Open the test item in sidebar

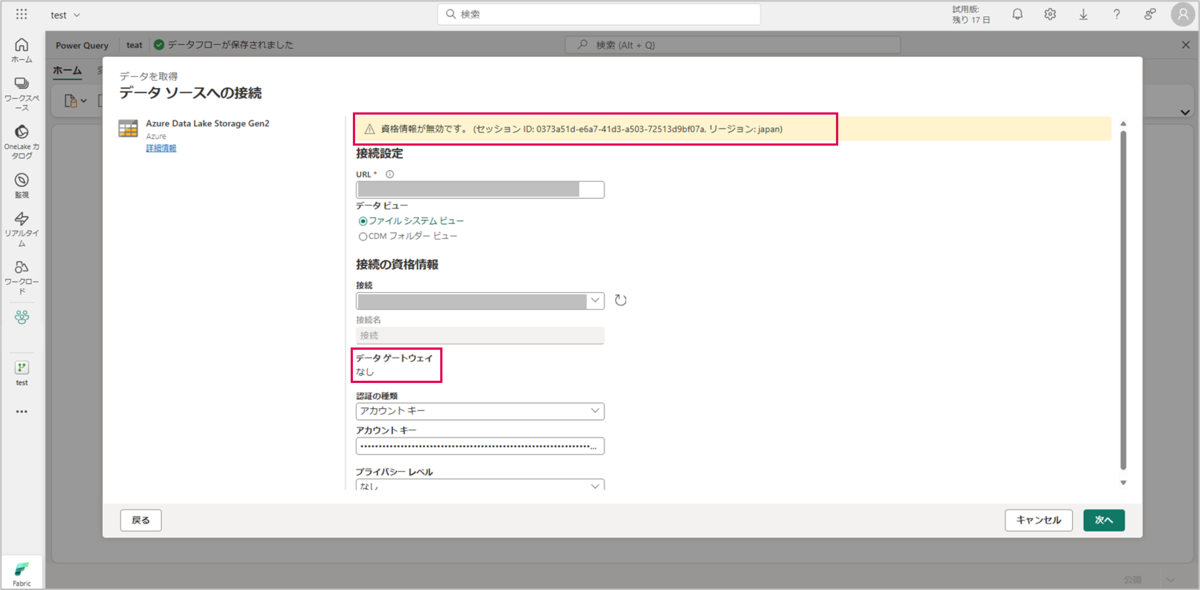(x=21, y=373)
